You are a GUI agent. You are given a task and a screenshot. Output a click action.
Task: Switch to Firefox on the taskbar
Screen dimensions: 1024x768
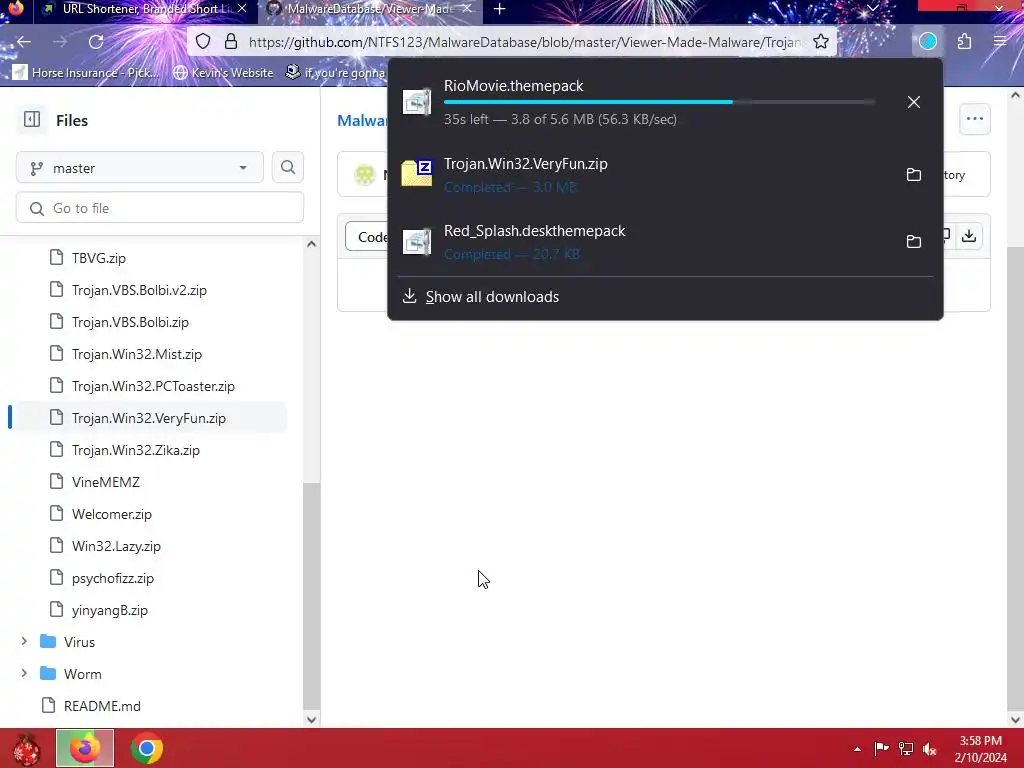coord(85,748)
